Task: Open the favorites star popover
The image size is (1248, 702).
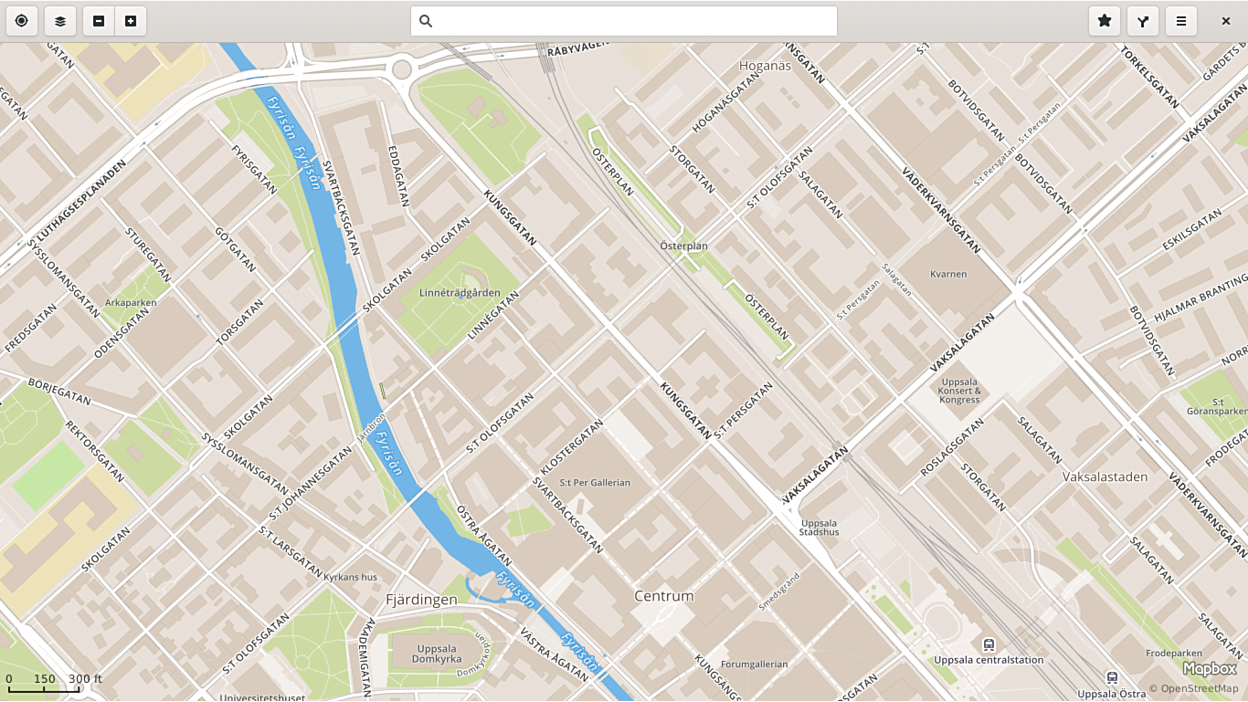Action: 1104,21
